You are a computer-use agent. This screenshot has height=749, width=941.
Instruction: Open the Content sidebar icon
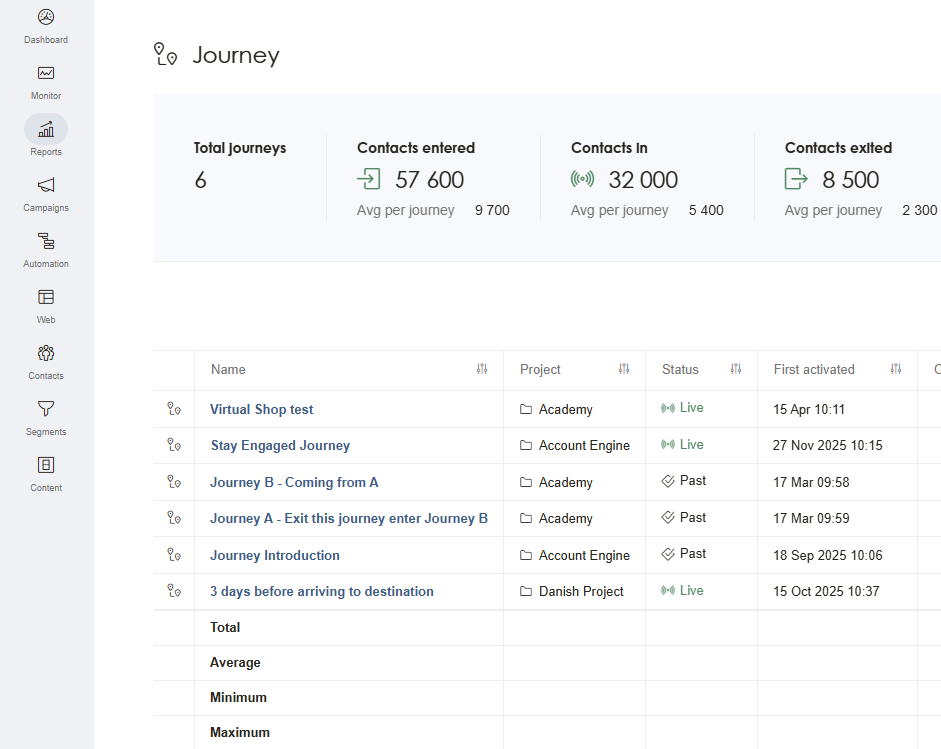tap(46, 465)
